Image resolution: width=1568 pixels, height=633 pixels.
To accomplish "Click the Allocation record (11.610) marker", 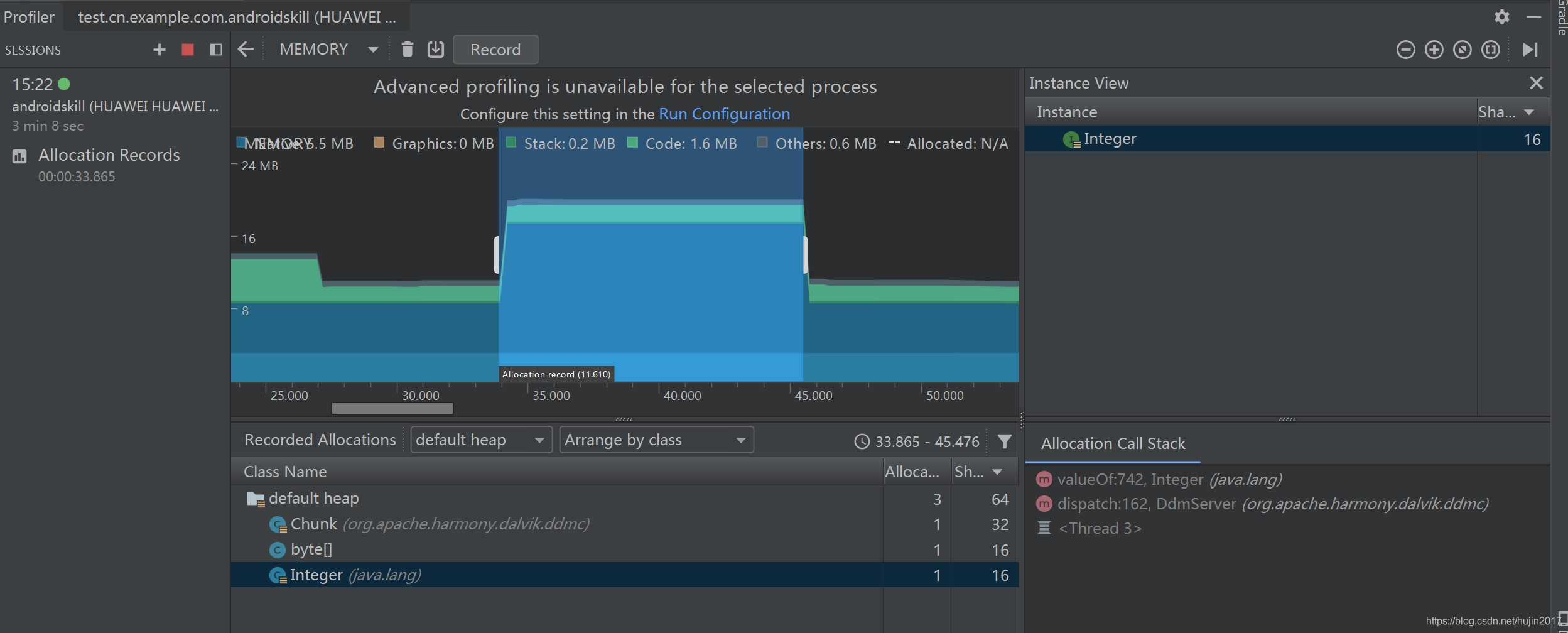I will [556, 374].
